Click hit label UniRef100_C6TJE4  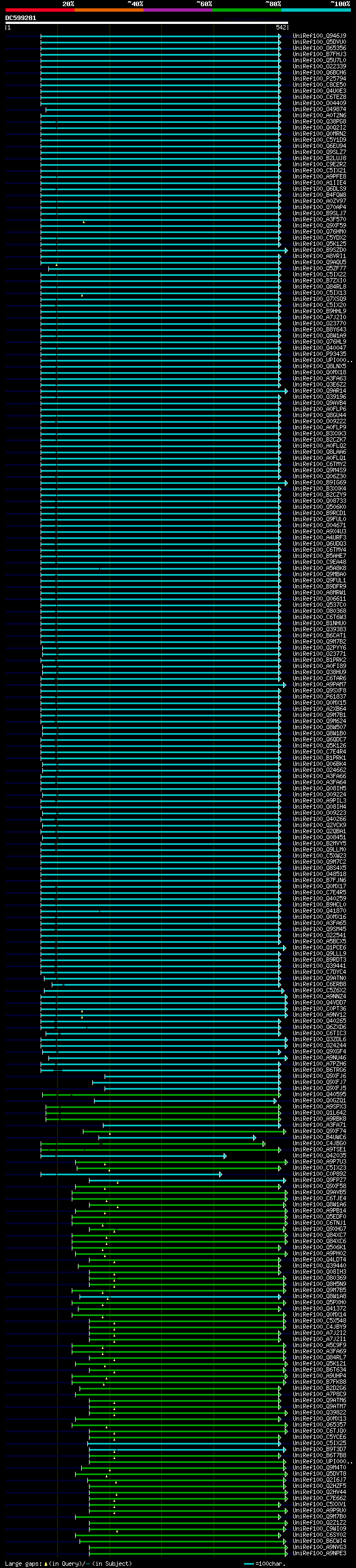tap(319, 1199)
